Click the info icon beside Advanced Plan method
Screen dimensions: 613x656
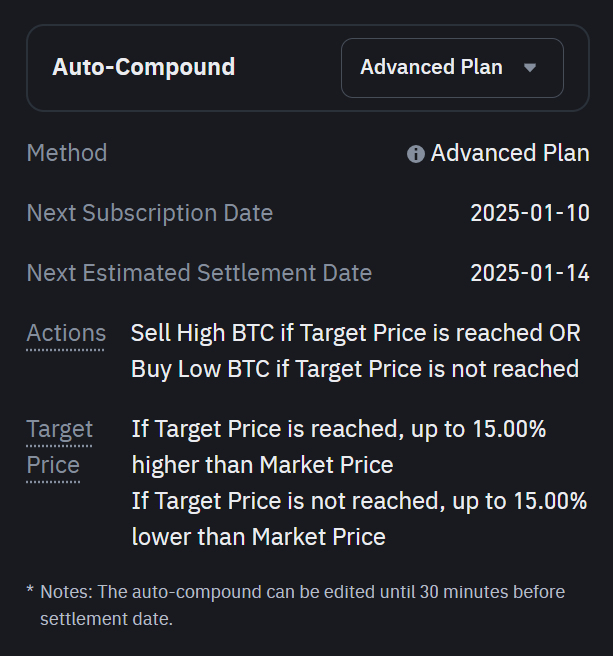point(416,154)
